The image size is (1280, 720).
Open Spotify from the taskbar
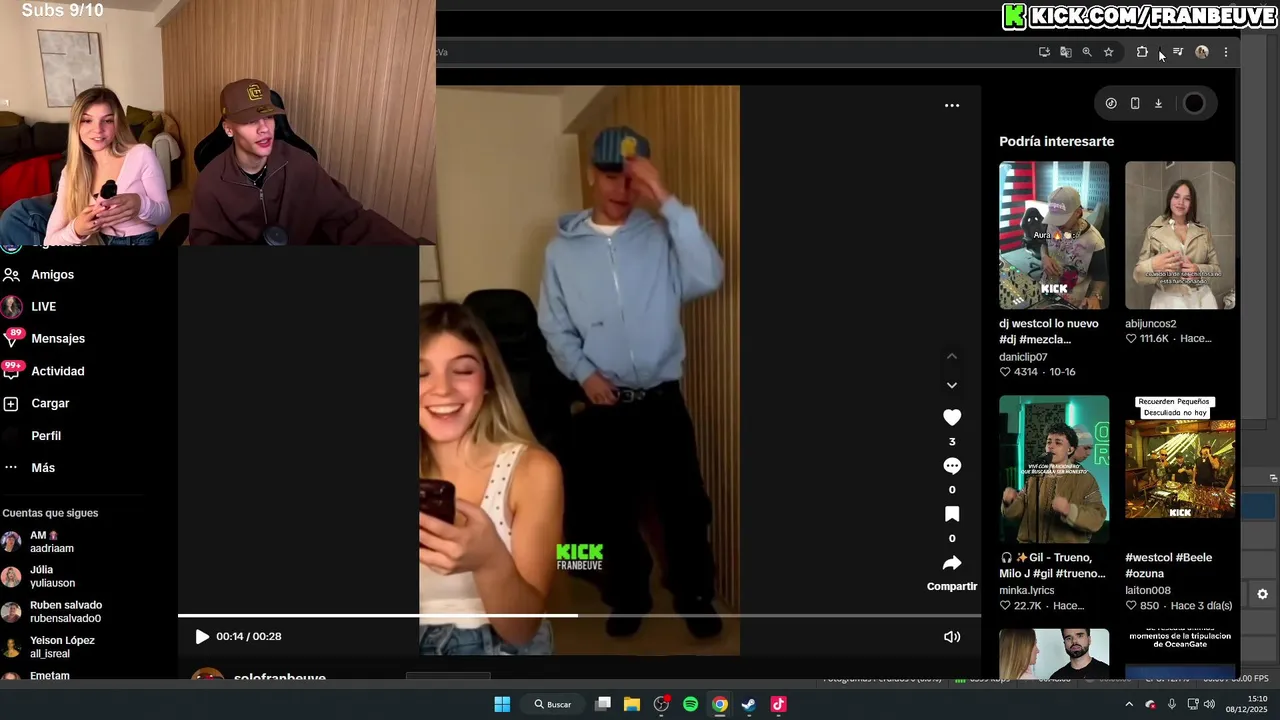click(690, 704)
